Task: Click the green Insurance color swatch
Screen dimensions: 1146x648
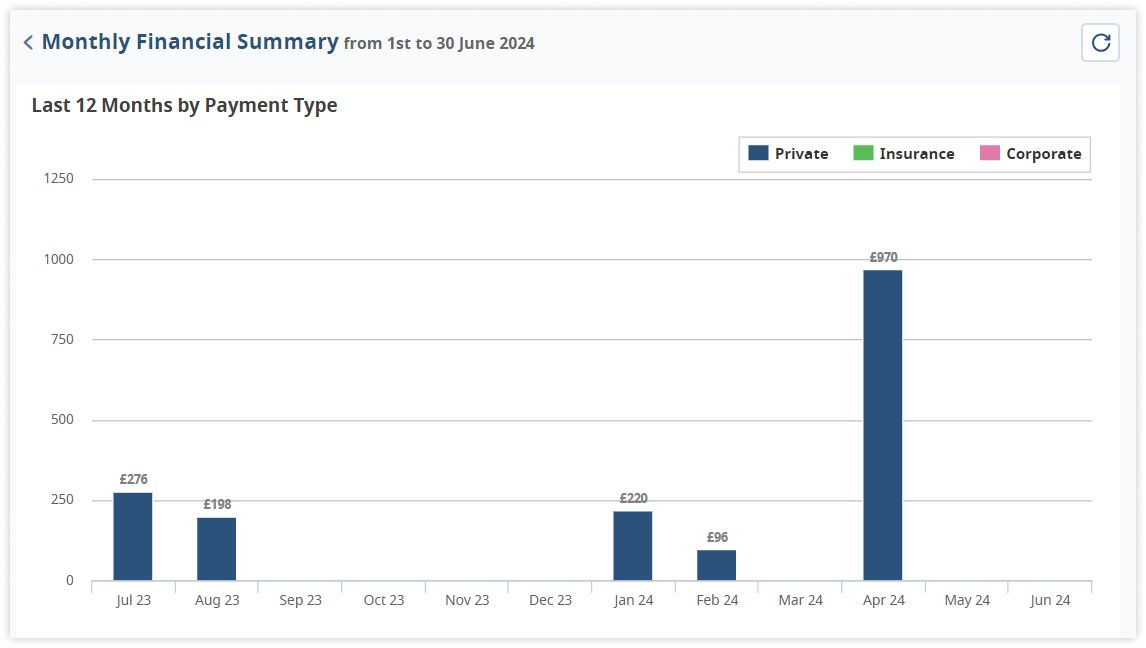Action: click(863, 153)
